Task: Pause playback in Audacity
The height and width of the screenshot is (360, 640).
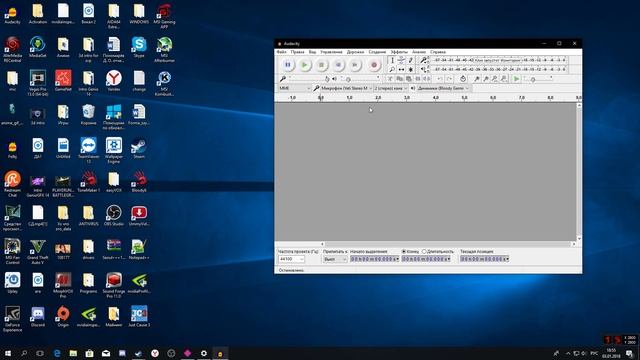Action: (x=288, y=65)
